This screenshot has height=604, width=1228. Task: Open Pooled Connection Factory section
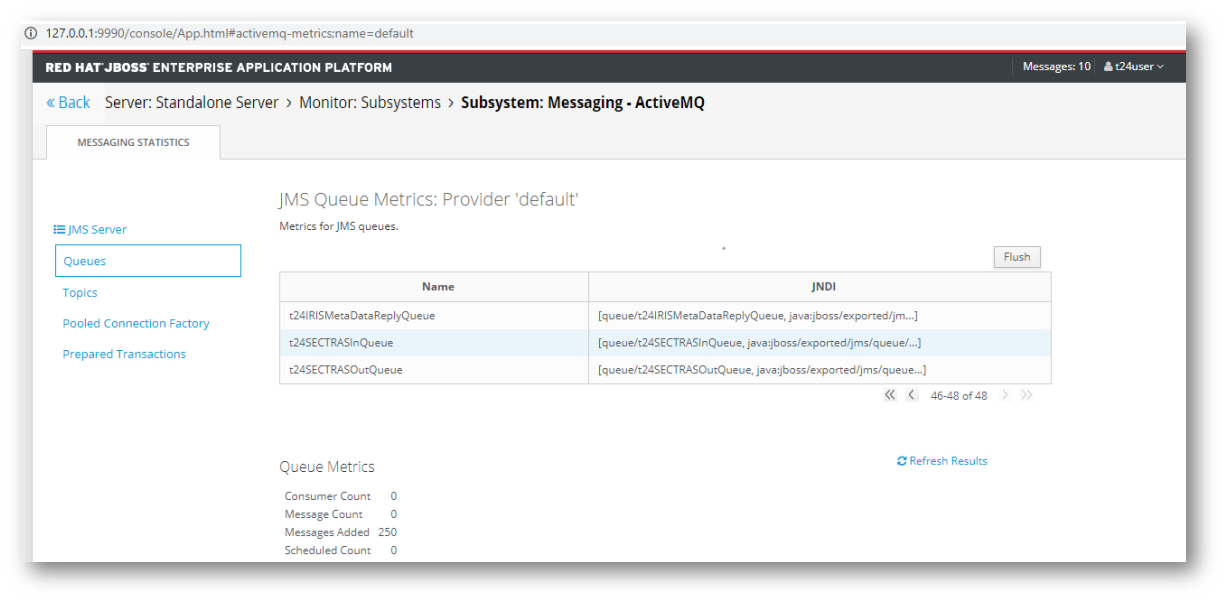[136, 324]
